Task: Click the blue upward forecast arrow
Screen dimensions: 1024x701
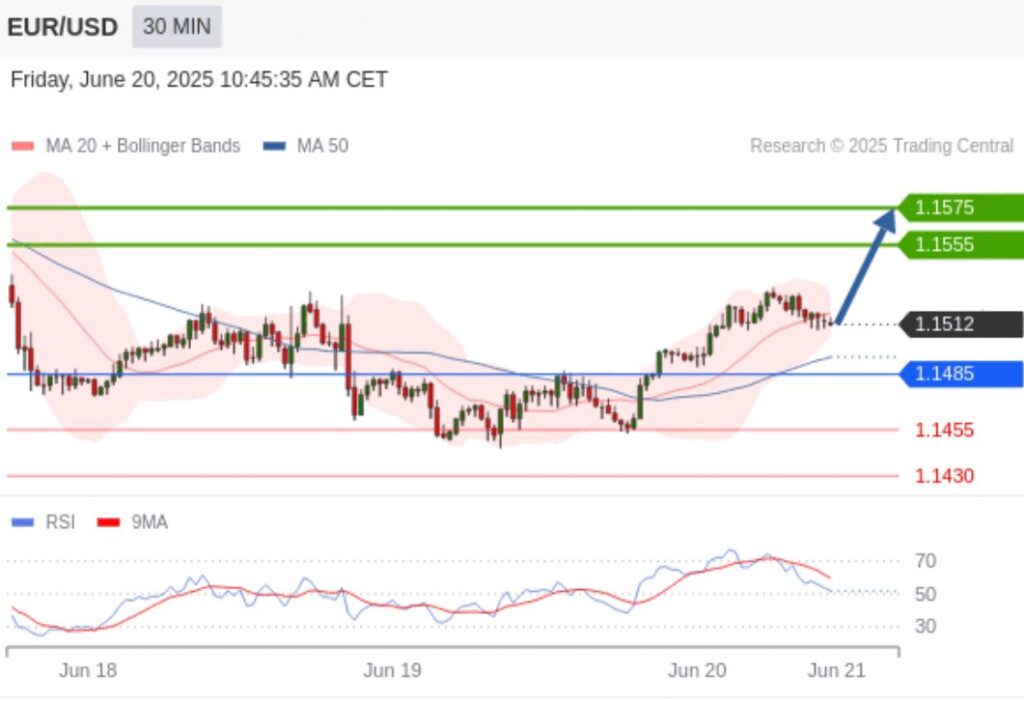Action: [x=866, y=265]
